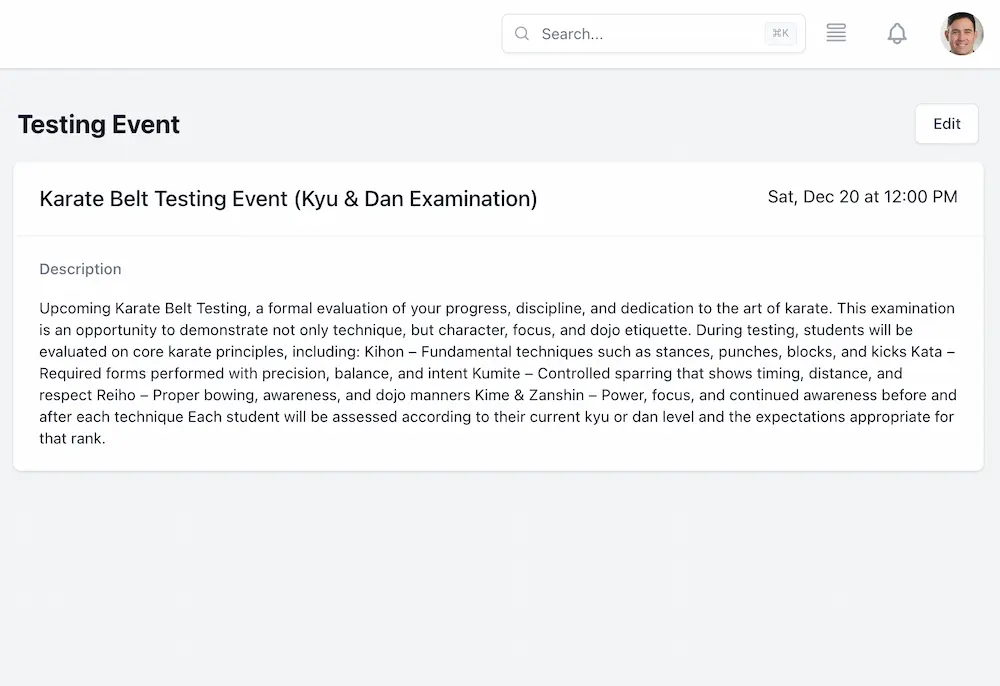
Task: Click the Edit button
Action: pos(946,123)
